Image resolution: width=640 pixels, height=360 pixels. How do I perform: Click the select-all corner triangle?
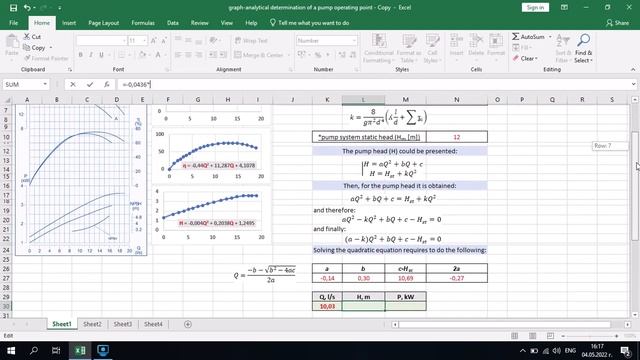7,100
